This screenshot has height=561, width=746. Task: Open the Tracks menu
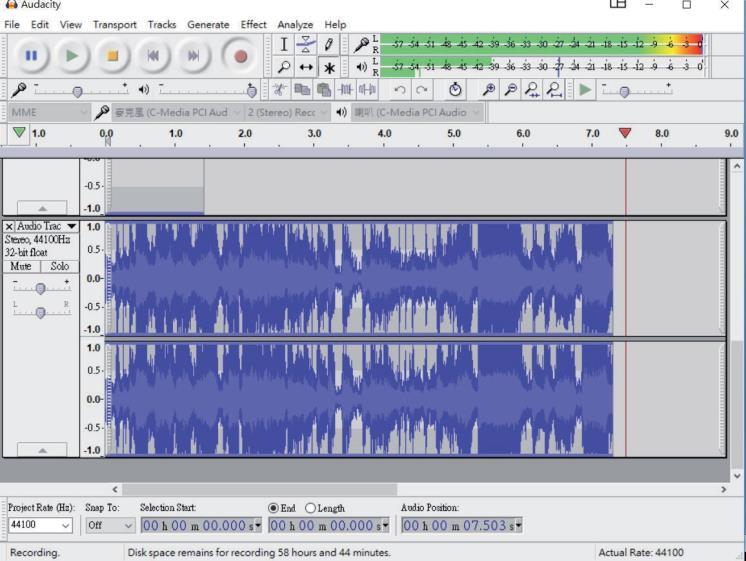pos(162,24)
